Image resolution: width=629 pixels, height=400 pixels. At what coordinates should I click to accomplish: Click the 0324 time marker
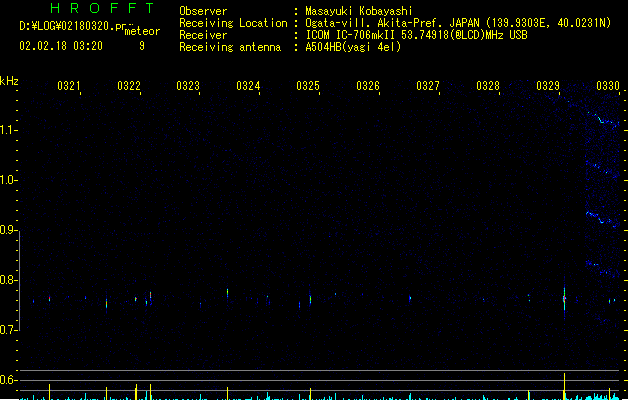point(248,86)
